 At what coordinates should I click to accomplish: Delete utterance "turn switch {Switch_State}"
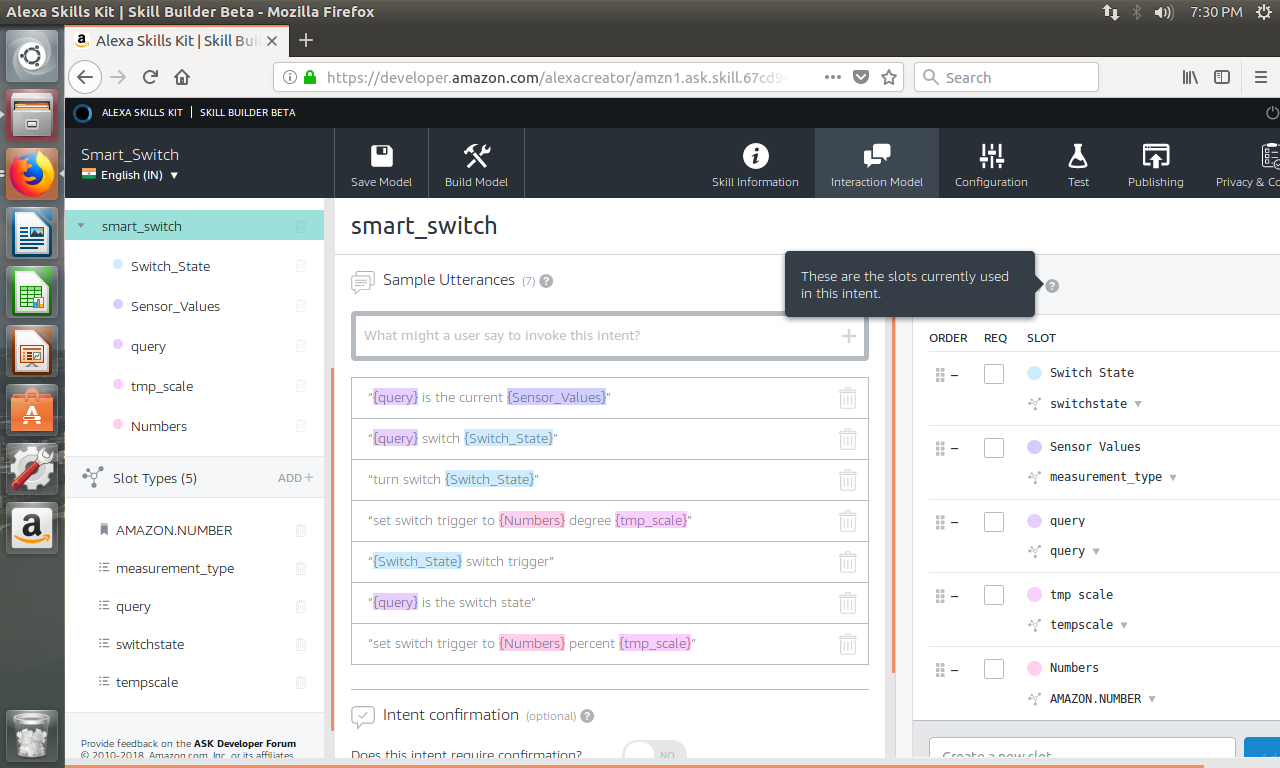click(x=847, y=480)
